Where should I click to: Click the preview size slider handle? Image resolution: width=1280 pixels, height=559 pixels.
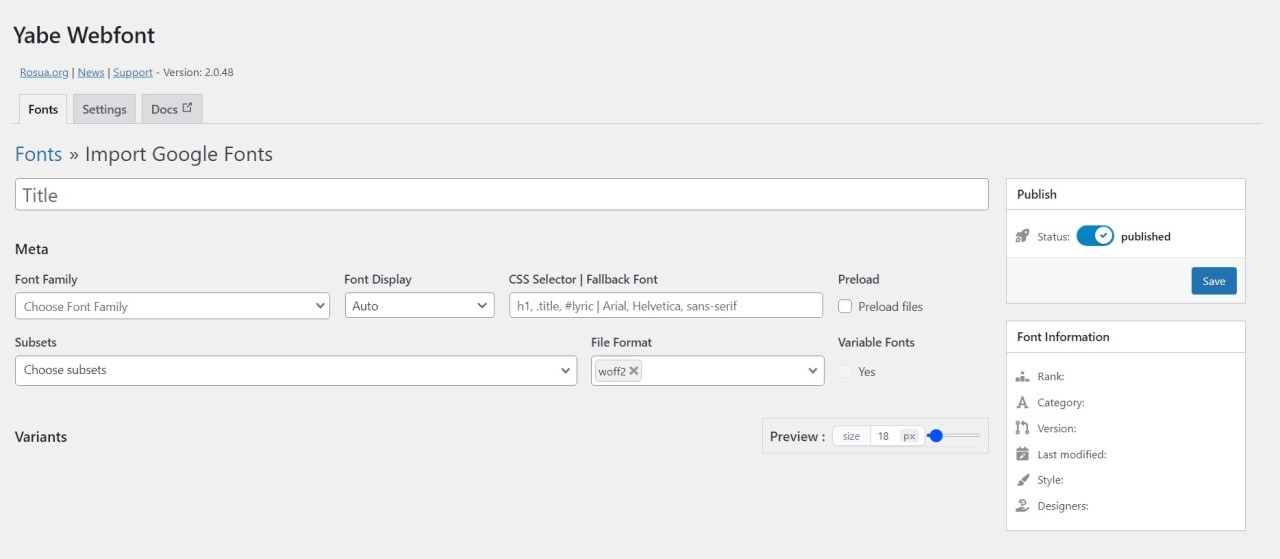point(936,436)
